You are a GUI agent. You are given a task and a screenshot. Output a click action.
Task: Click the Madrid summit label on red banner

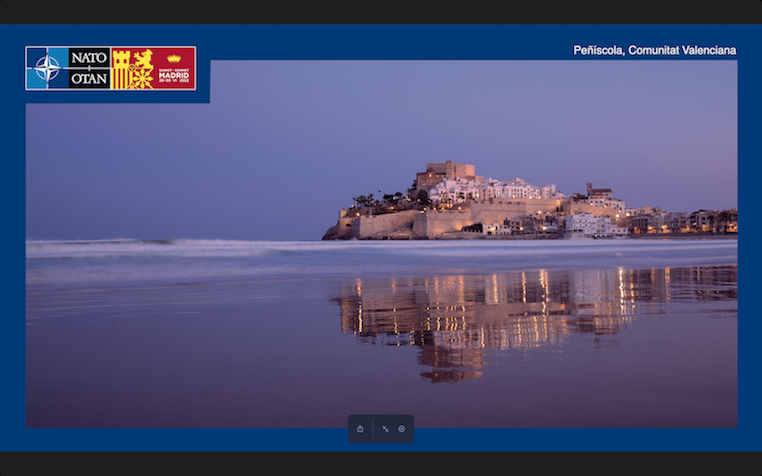[173, 75]
